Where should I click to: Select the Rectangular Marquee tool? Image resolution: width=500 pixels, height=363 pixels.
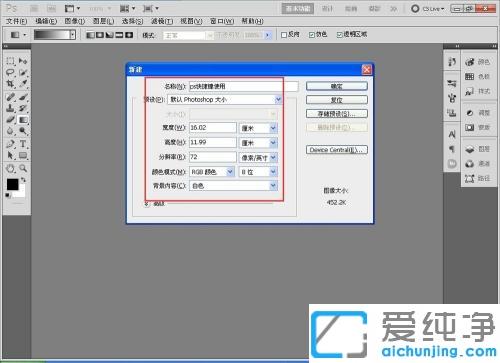coord(10,61)
